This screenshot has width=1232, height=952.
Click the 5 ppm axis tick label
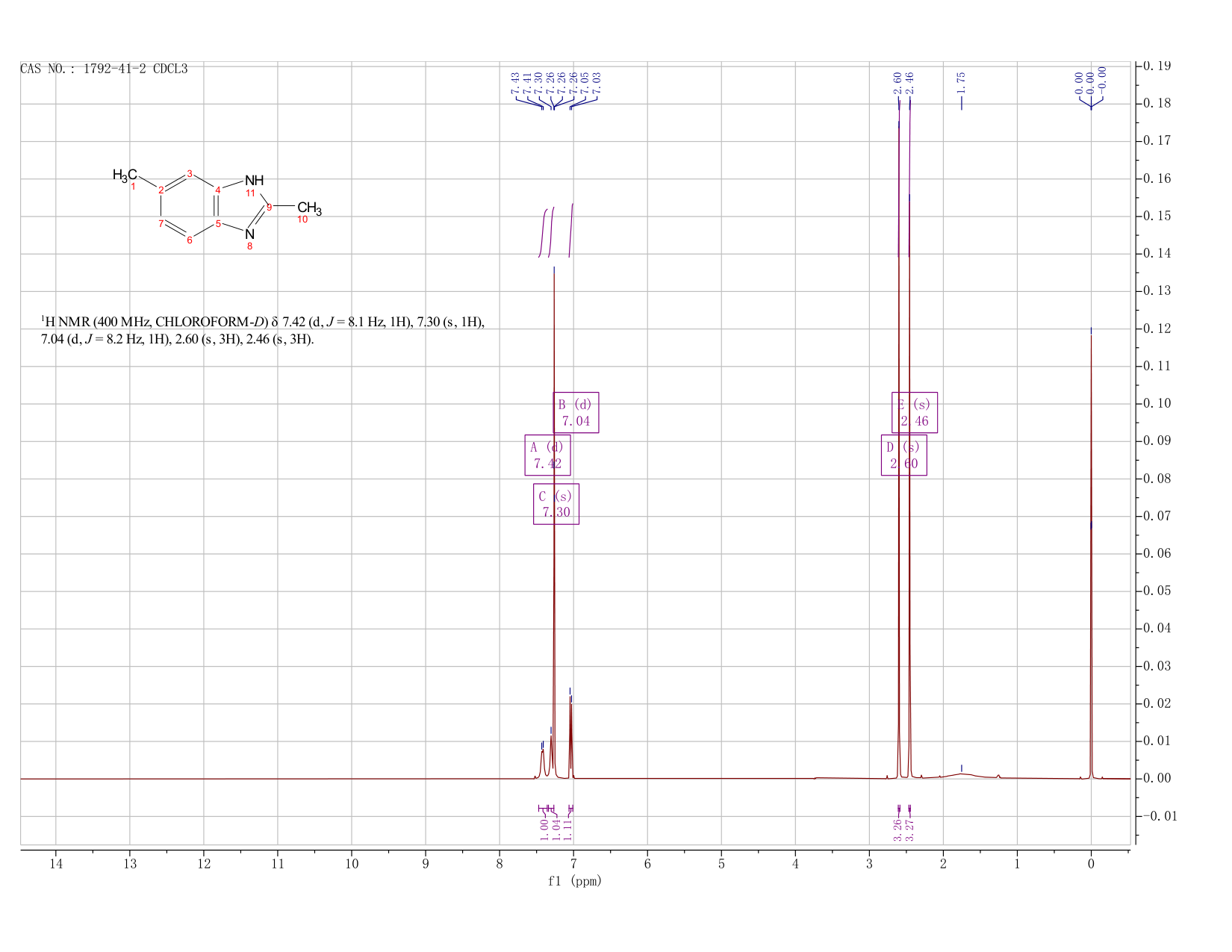pyautogui.click(x=721, y=864)
